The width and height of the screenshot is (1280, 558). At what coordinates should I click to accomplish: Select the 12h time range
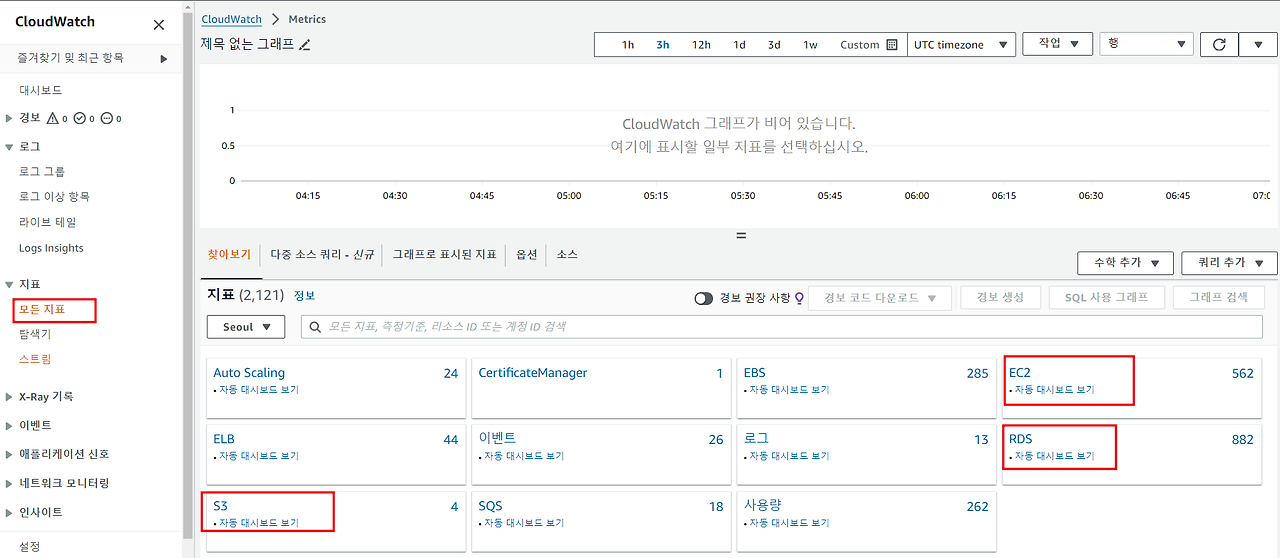point(701,45)
